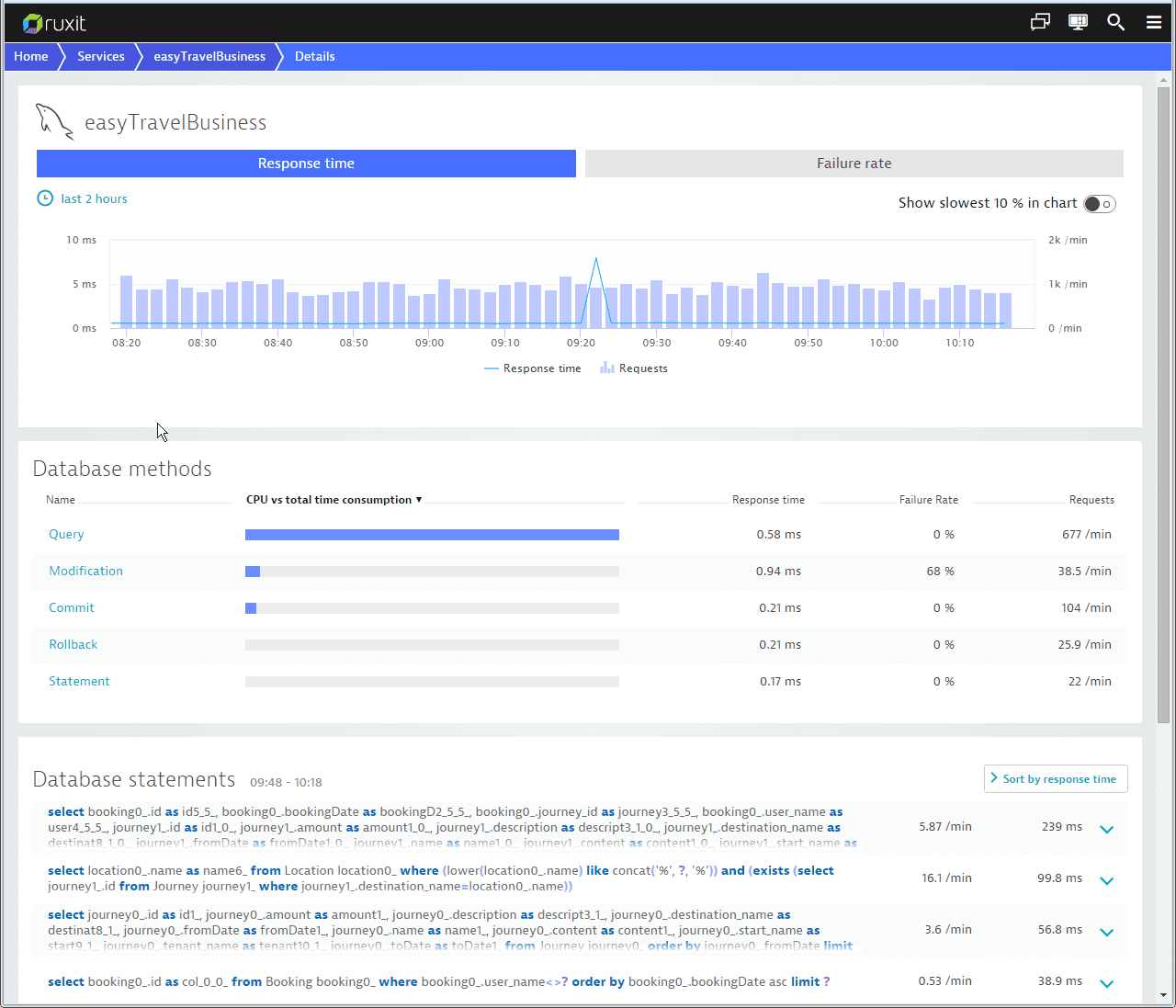The height and width of the screenshot is (1008, 1176).
Task: Open the Commit database method
Action: (72, 607)
